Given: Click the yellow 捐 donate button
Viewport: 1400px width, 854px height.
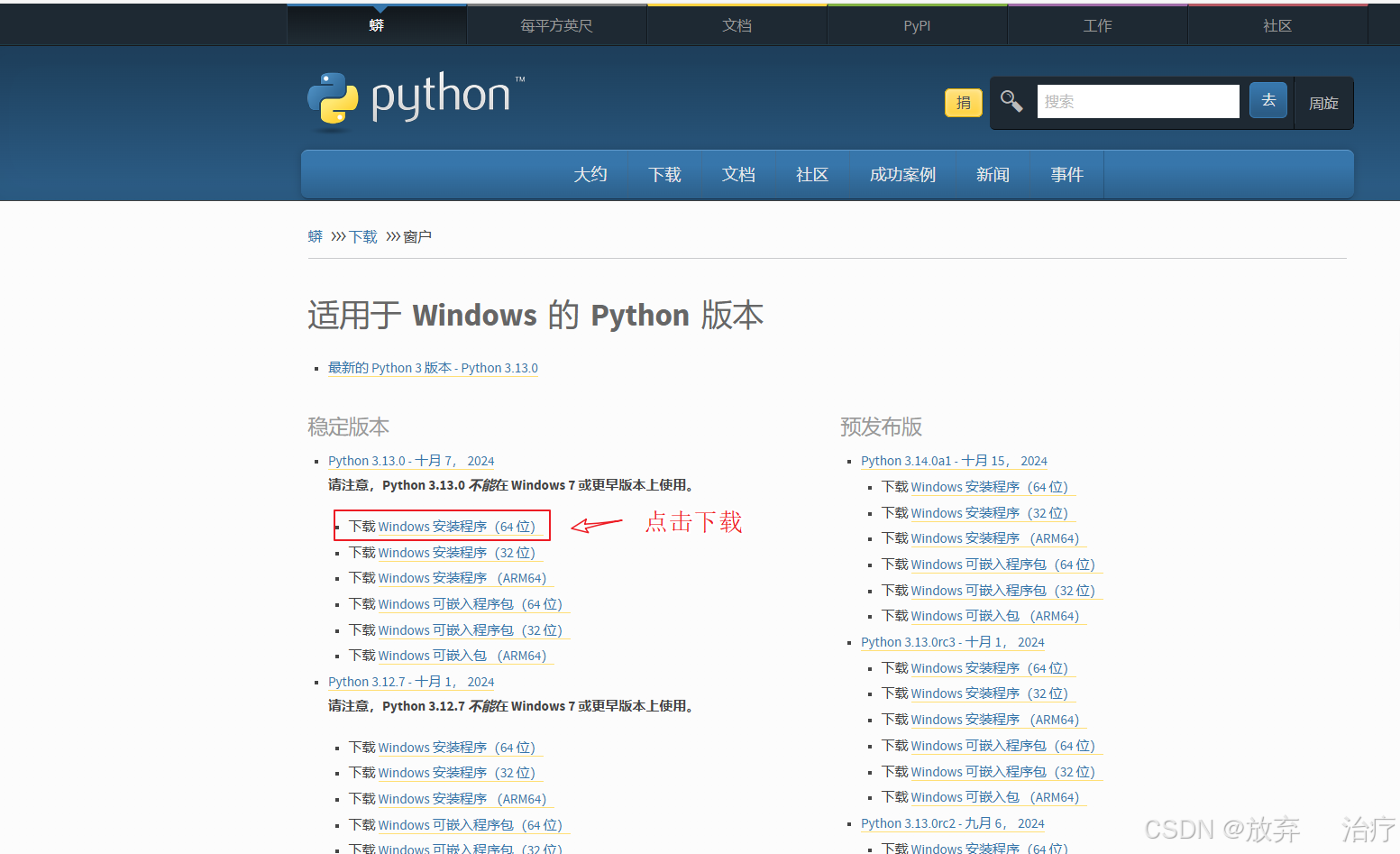Looking at the screenshot, I should click(x=963, y=103).
